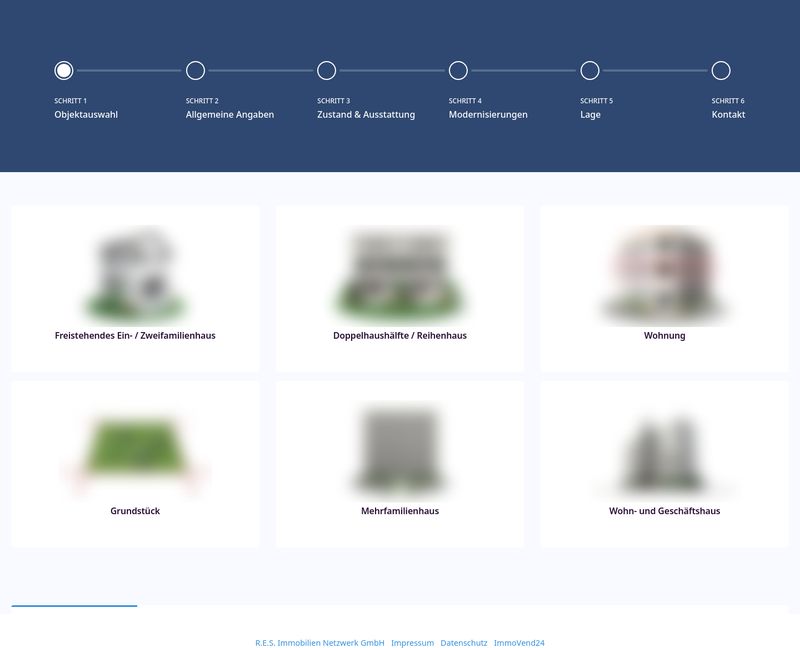Open the Schritt 5 step circle
Image resolution: width=800 pixels, height=648 pixels.
coord(590,70)
